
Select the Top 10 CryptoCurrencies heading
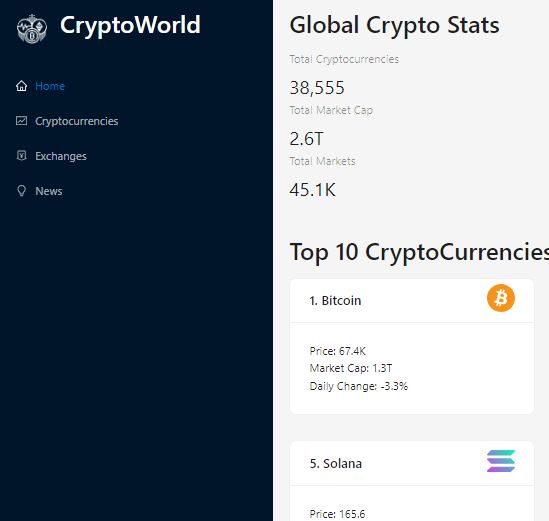(x=419, y=252)
